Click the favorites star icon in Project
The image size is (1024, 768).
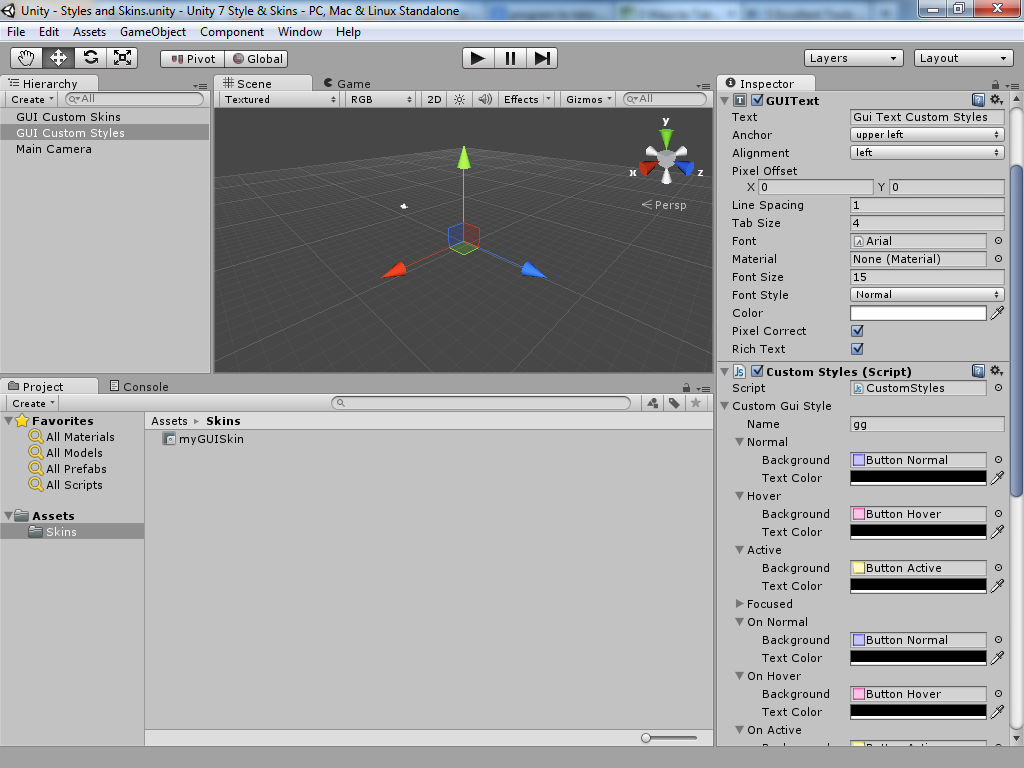(x=696, y=403)
